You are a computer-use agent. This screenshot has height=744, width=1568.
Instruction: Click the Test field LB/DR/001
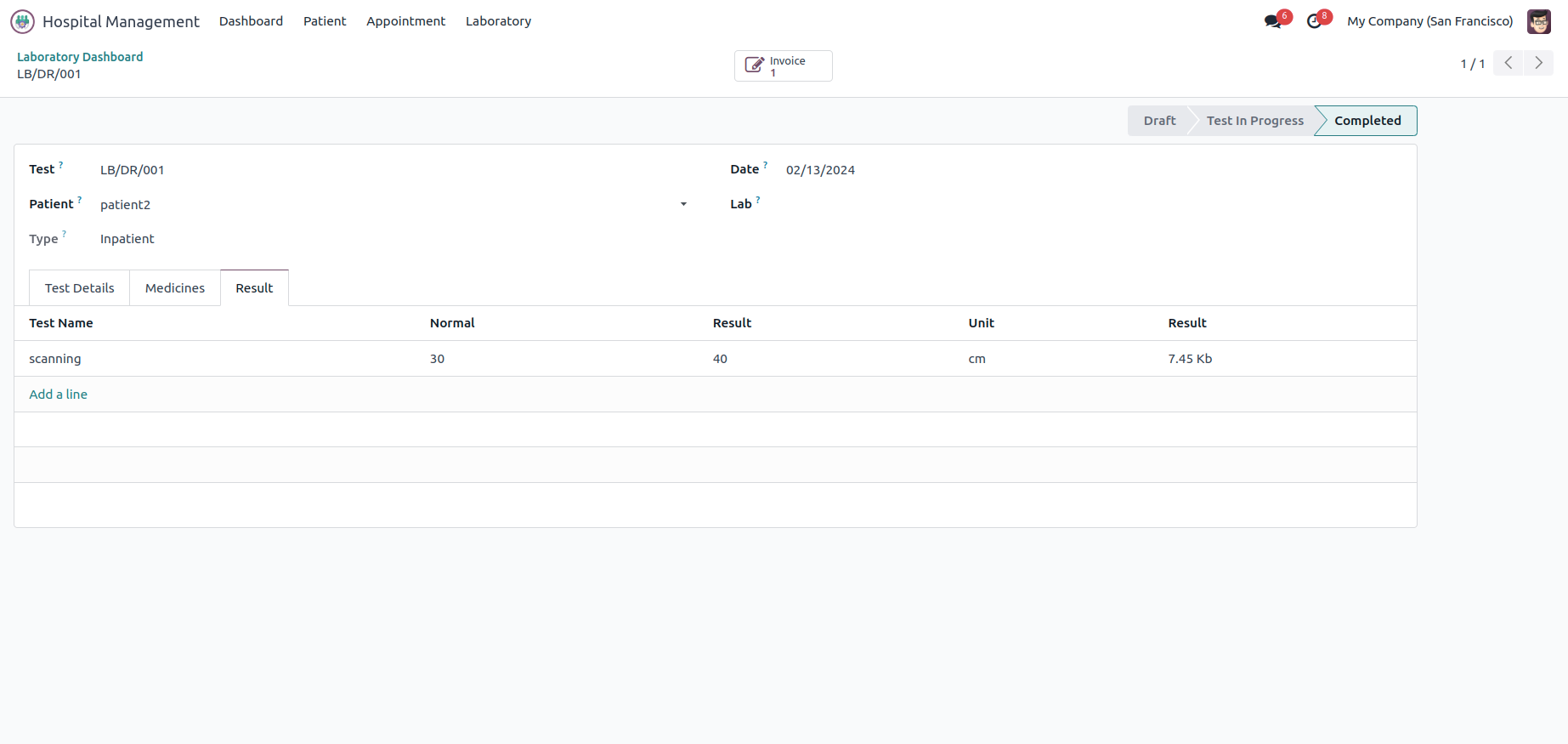point(133,170)
